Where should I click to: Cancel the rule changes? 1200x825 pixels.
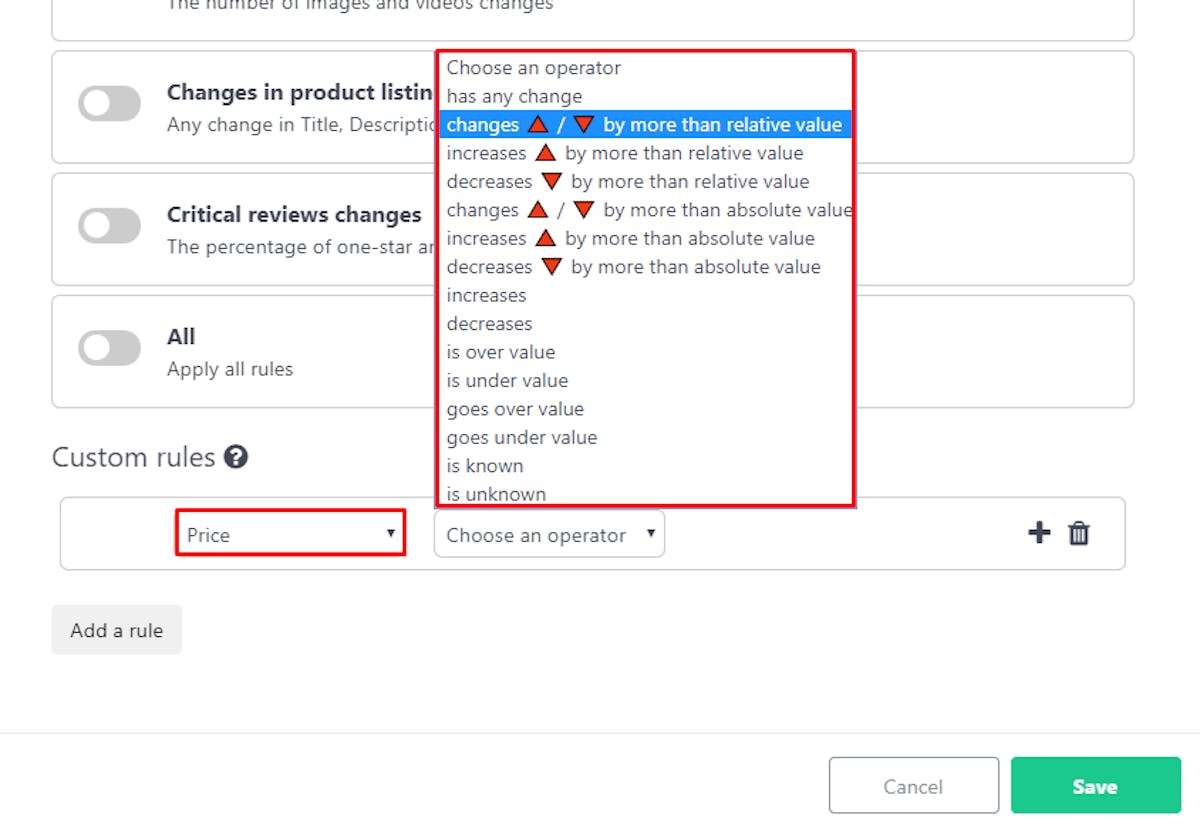tap(913, 786)
